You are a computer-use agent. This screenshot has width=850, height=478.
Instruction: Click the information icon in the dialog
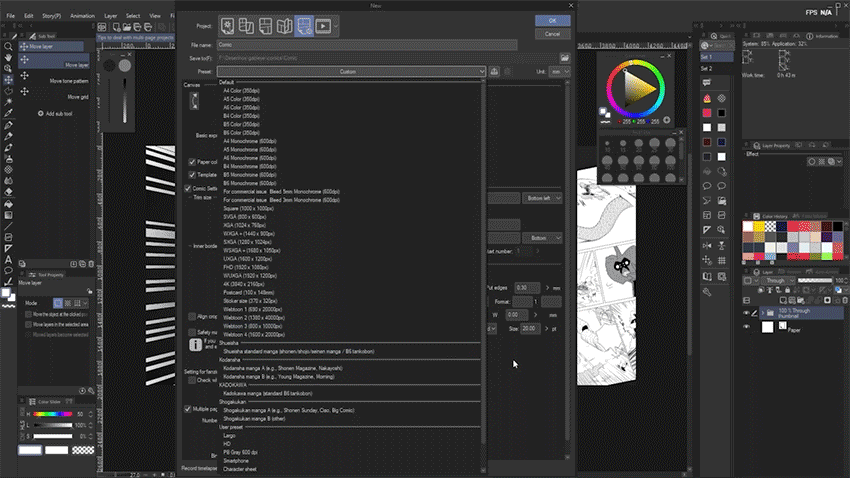pos(196,345)
